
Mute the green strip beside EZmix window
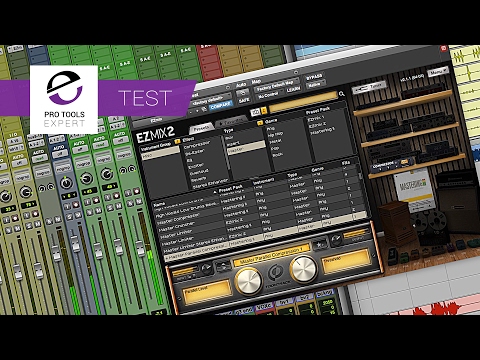138,201
